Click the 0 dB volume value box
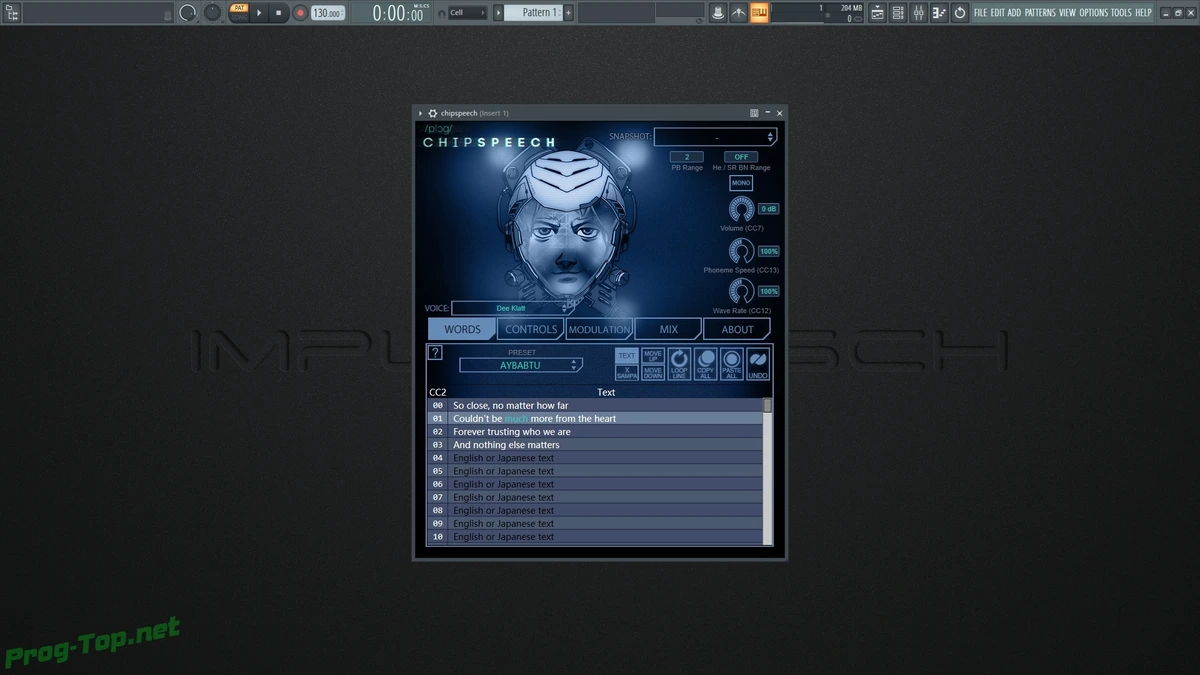 tap(768, 209)
